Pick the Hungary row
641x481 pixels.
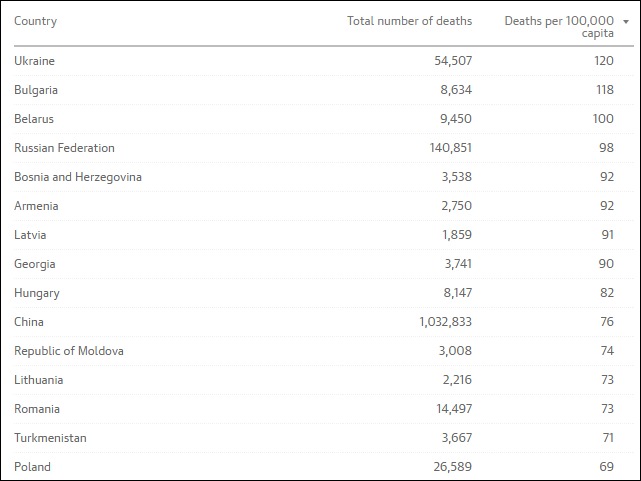[x=37, y=293]
